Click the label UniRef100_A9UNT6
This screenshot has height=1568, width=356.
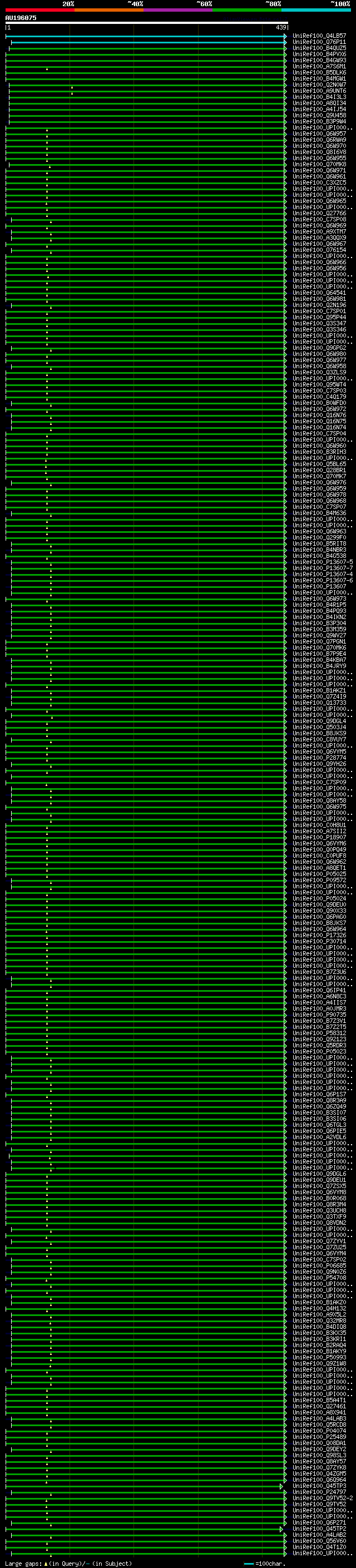point(319,91)
